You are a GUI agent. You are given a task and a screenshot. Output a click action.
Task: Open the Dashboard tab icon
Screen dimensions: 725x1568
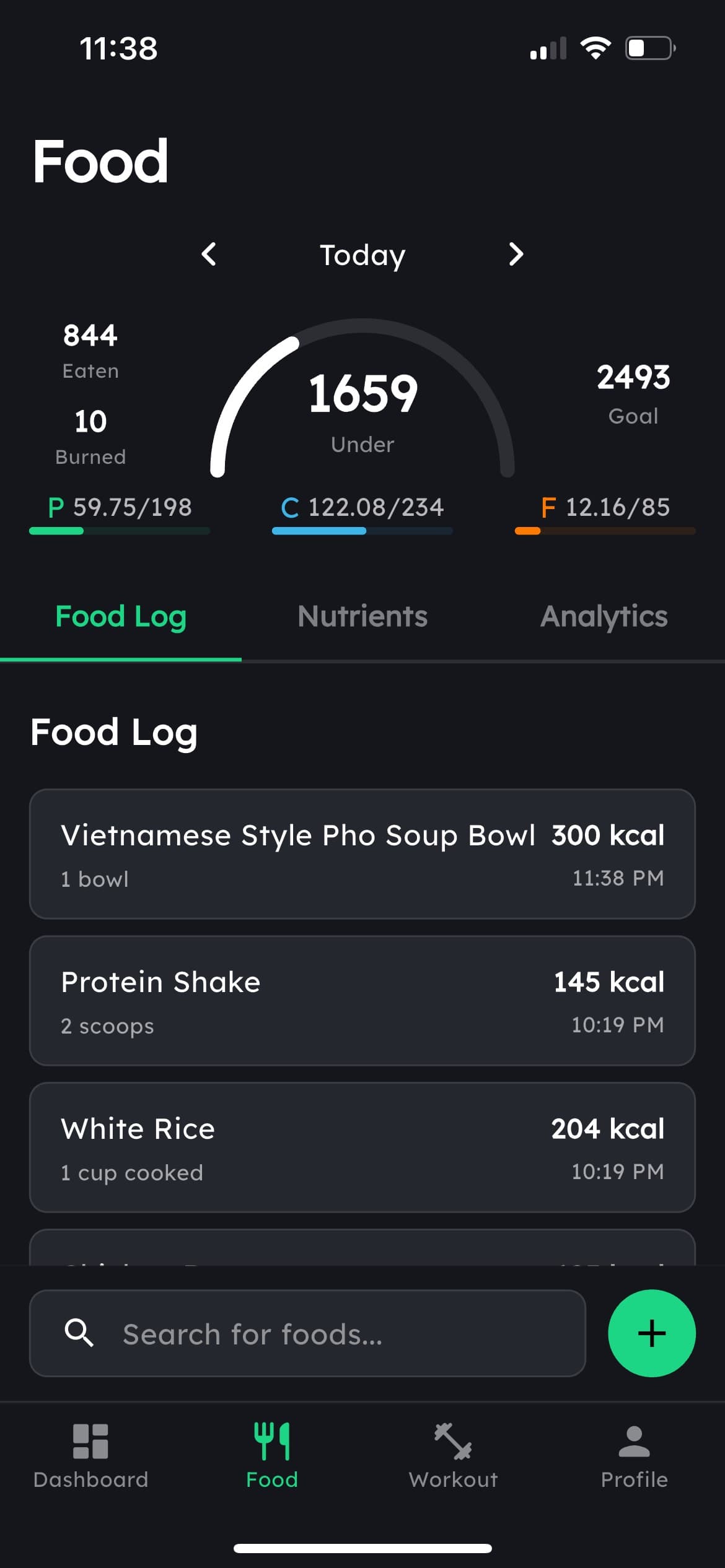coord(90,1441)
